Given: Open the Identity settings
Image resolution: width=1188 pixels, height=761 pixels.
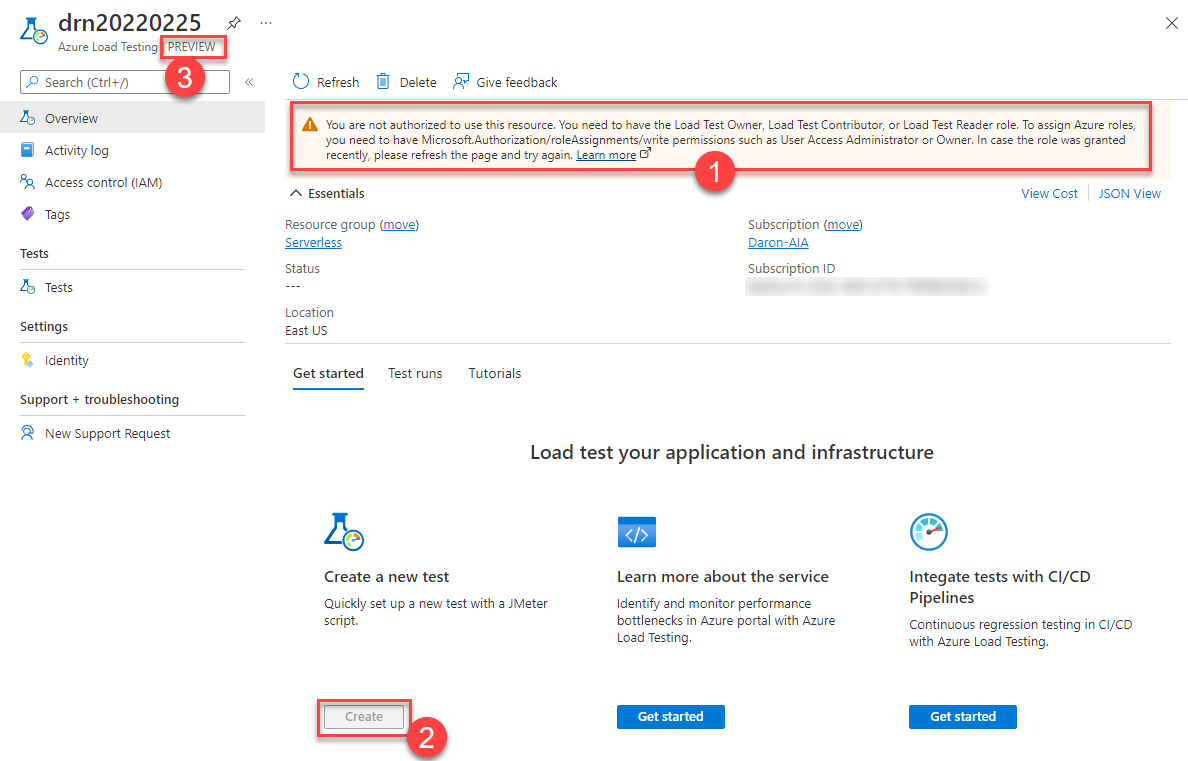Looking at the screenshot, I should click(67, 360).
